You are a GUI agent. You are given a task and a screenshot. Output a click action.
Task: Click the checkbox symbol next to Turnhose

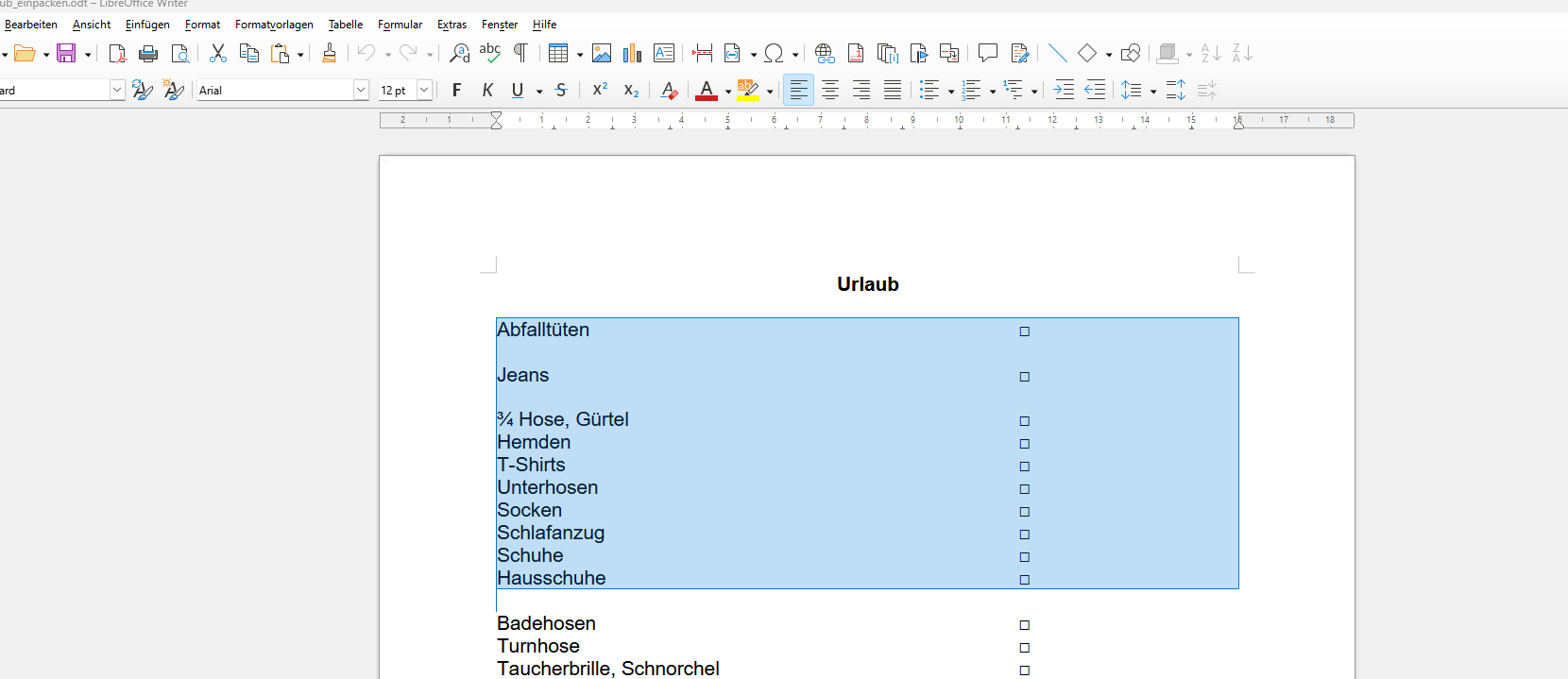1024,648
